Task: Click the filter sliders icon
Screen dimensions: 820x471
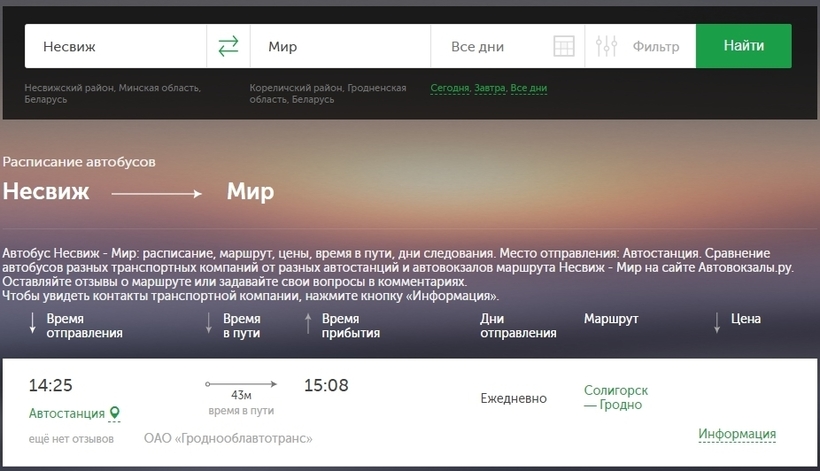Action: 606,46
